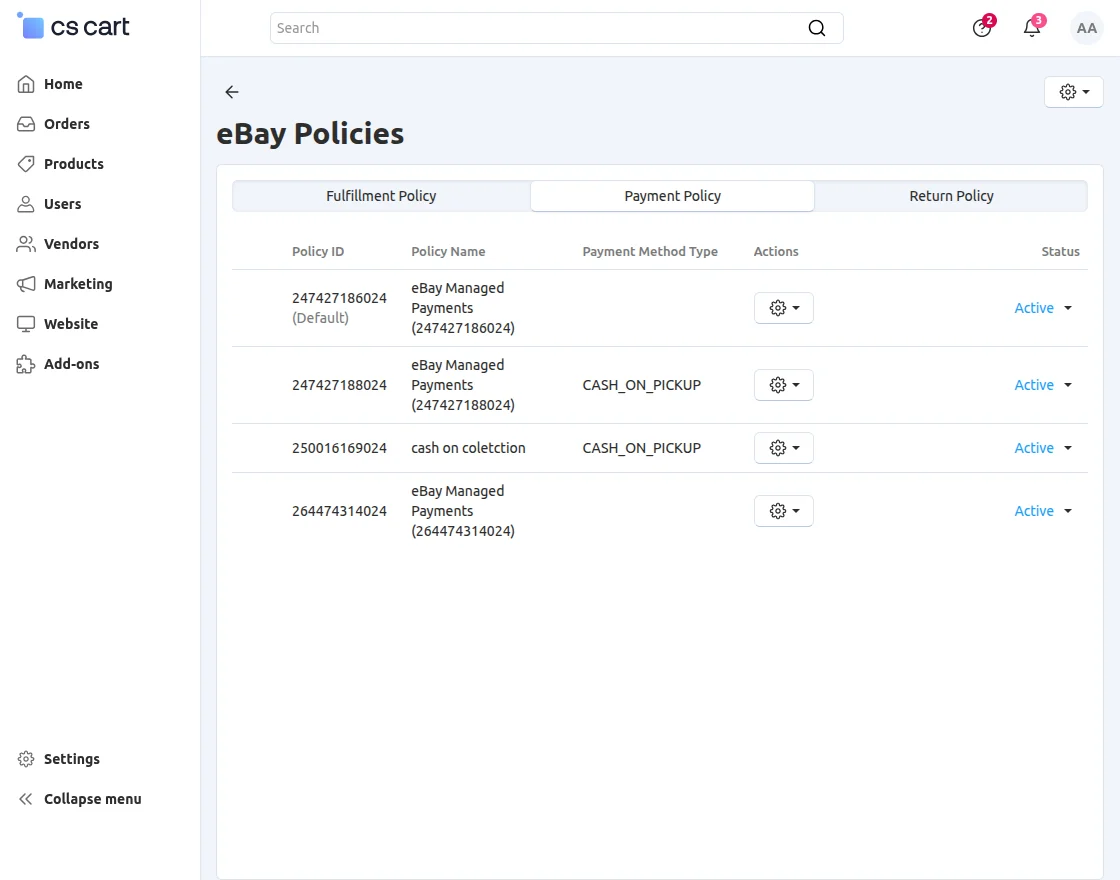Screen dimensions: 1120x880
Task: Click the Orders inbox icon
Action: [x=26, y=124]
